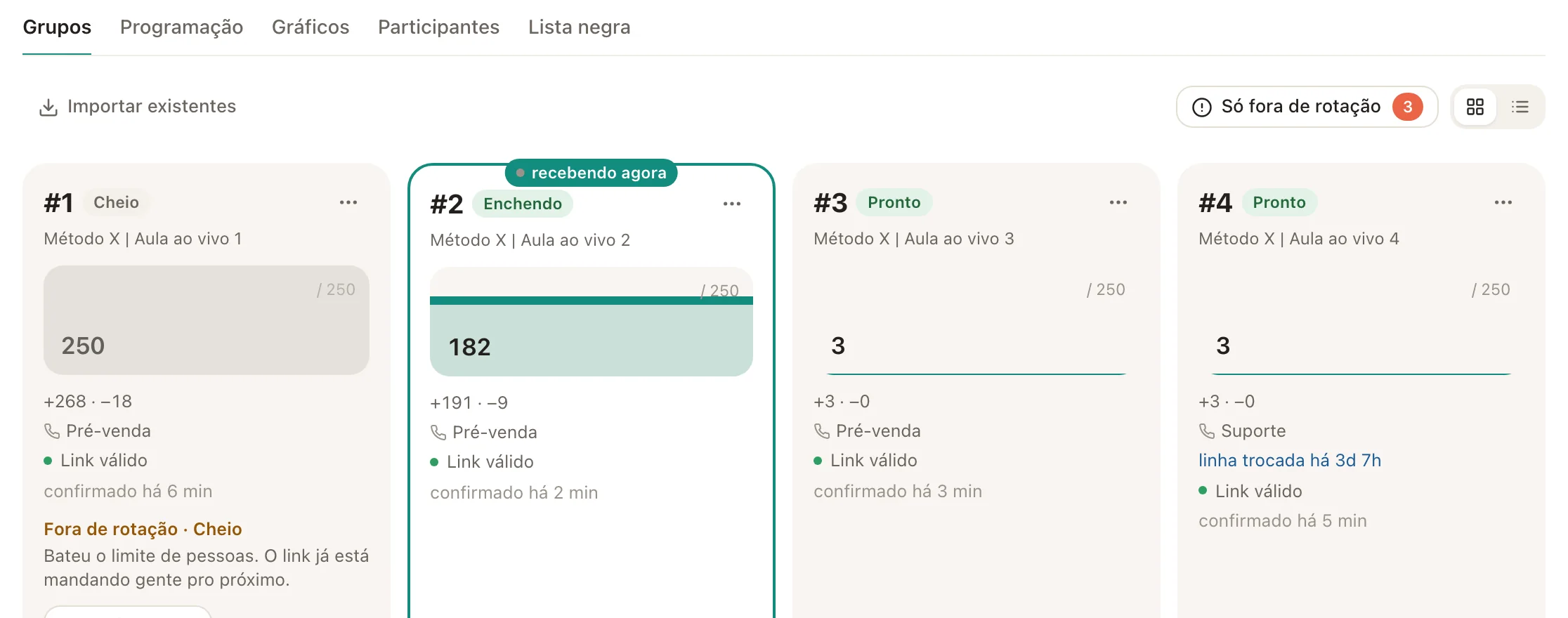
Task: Toggle the Só fora de rotação filter
Action: point(1307,107)
